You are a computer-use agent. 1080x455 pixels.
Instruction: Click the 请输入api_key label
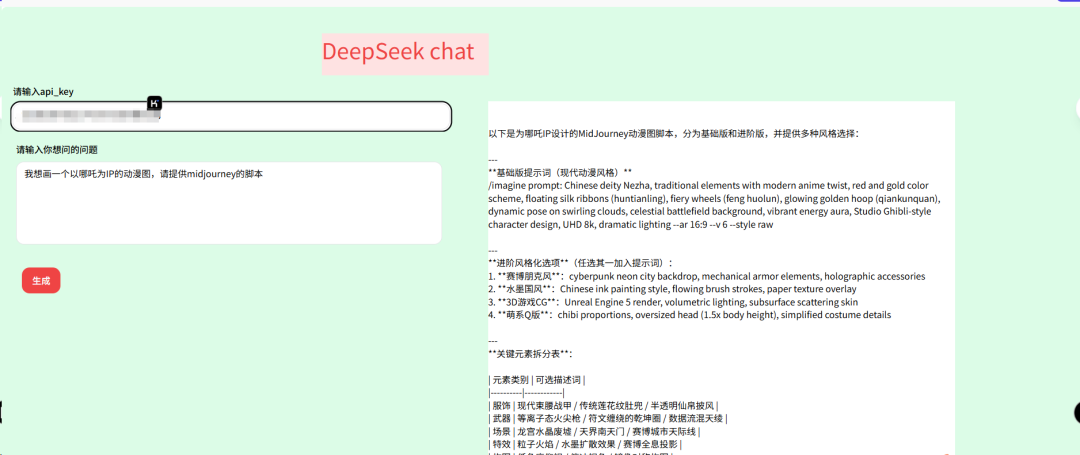(44, 92)
